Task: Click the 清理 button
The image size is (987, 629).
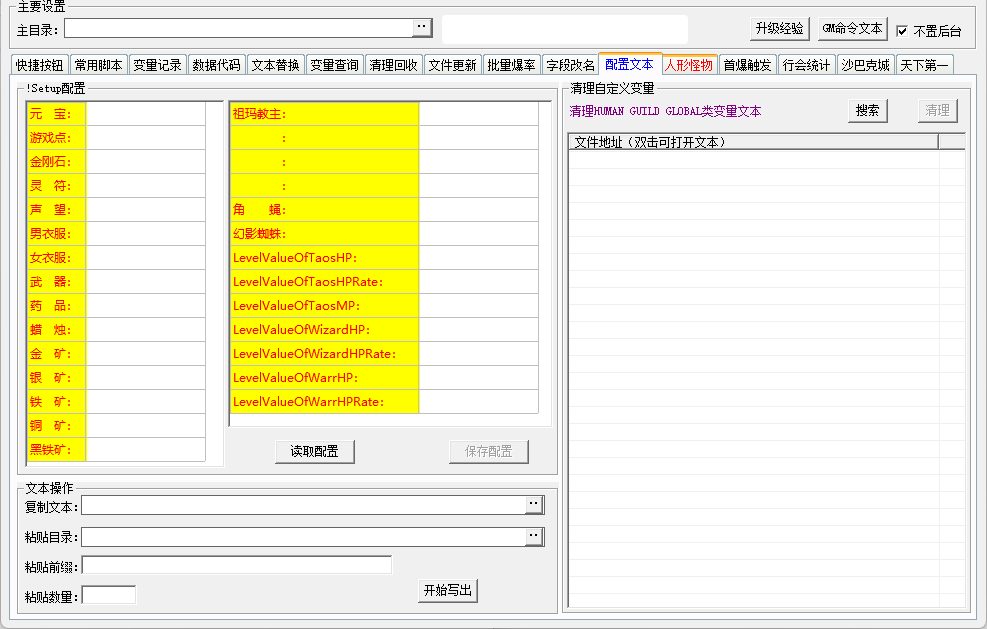Action: point(937,111)
